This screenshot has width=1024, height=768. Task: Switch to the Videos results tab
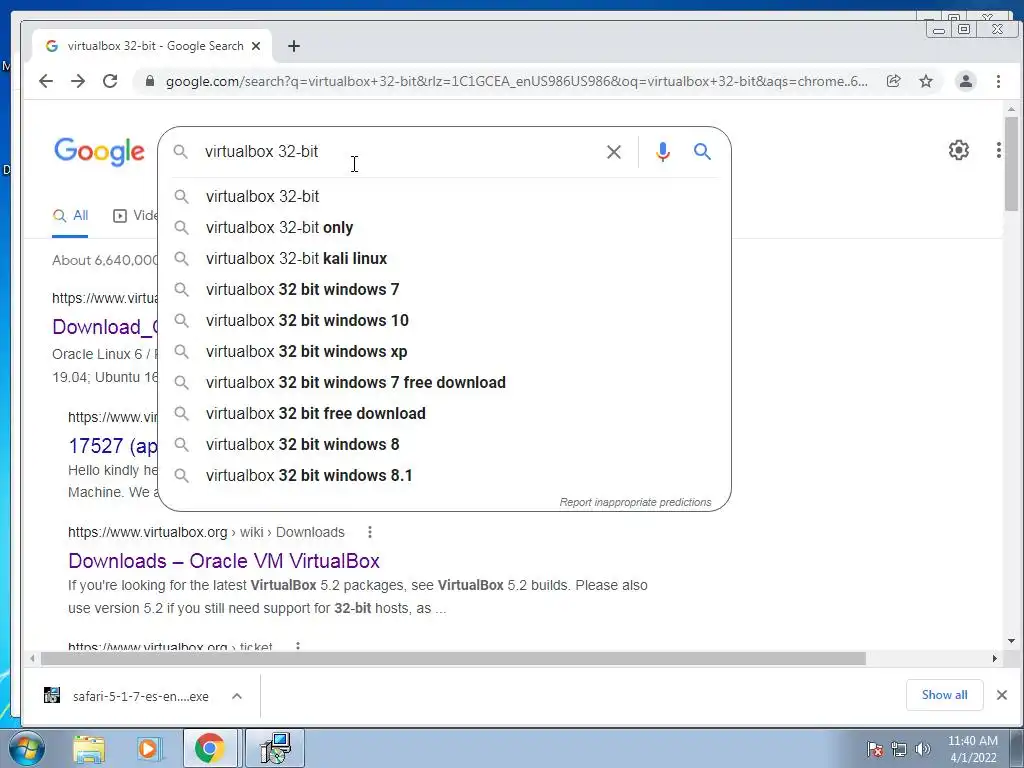point(136,216)
